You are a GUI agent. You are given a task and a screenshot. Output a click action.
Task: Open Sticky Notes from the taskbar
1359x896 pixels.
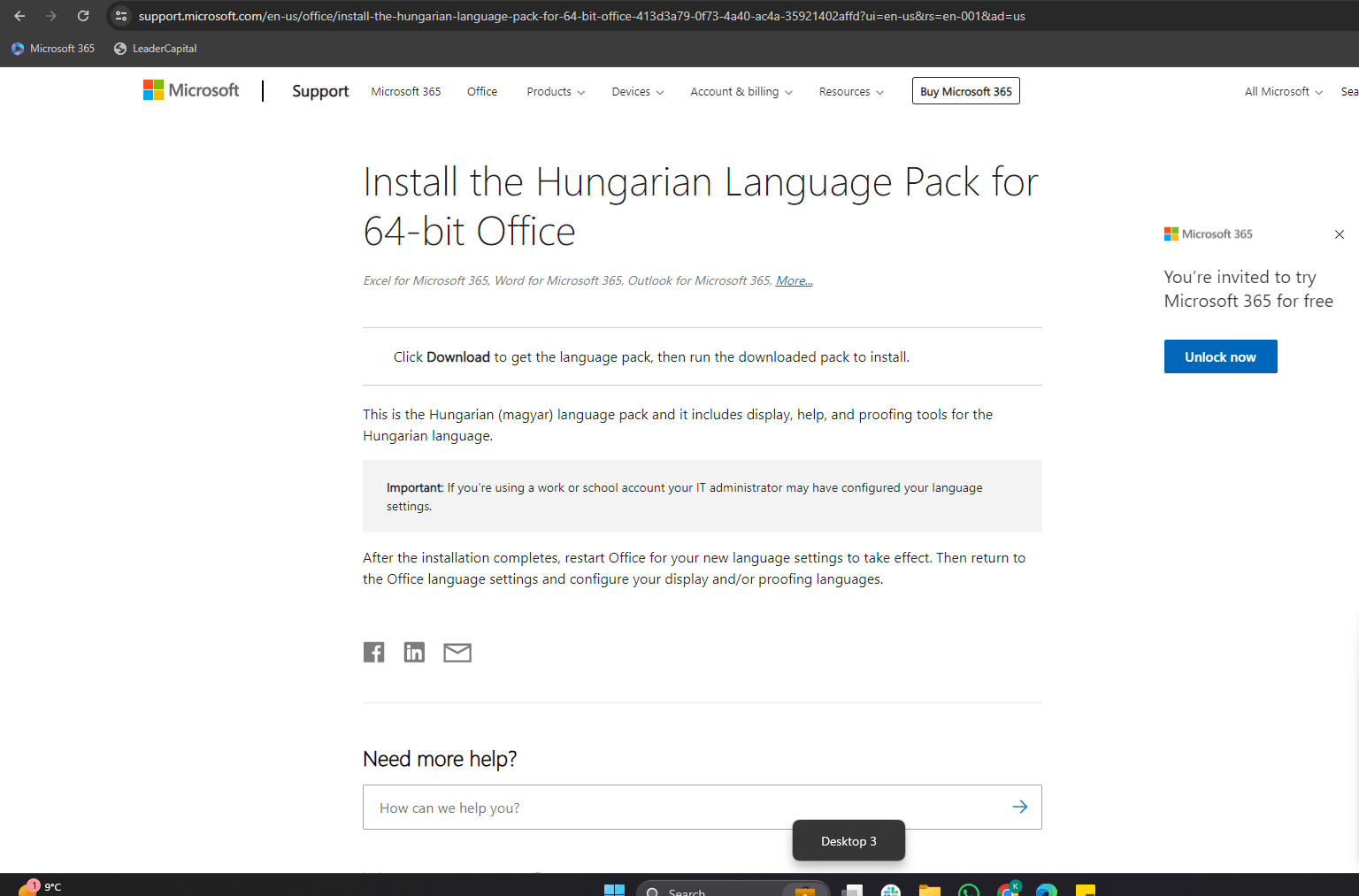[x=1086, y=890]
